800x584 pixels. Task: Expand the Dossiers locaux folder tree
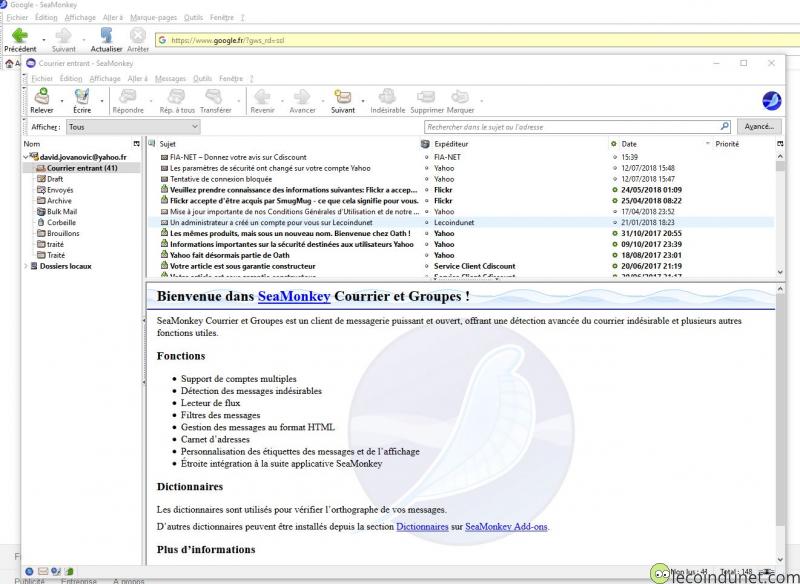pyautogui.click(x=26, y=266)
